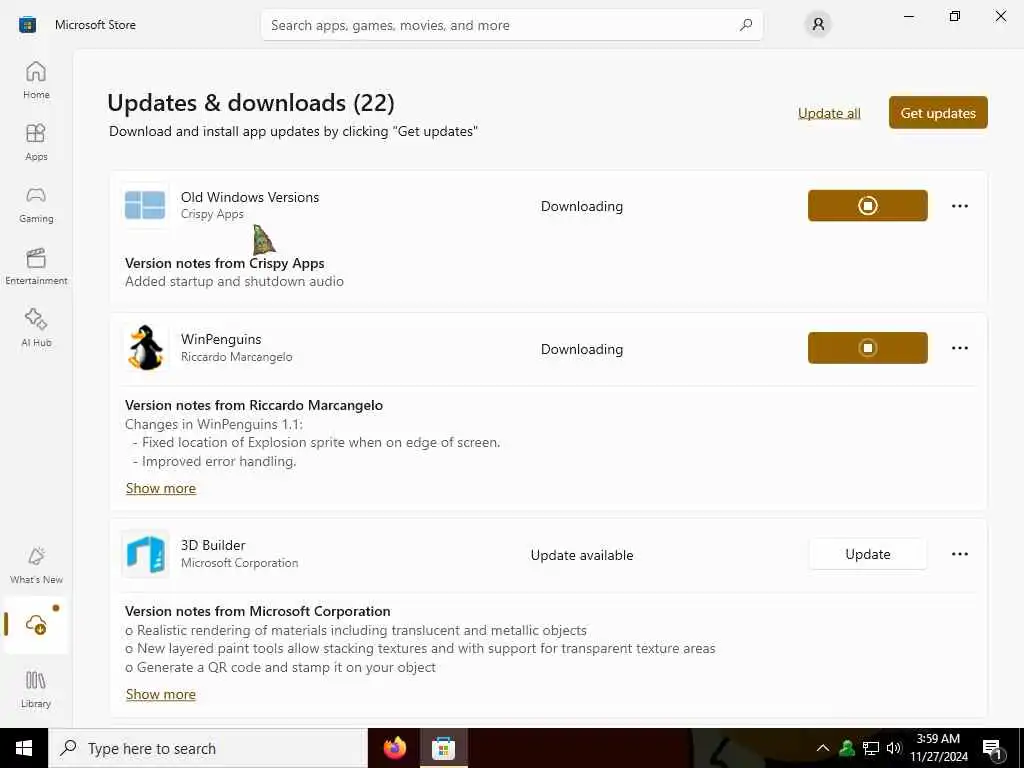Open Firefox from the taskbar
1024x768 pixels.
(394, 748)
